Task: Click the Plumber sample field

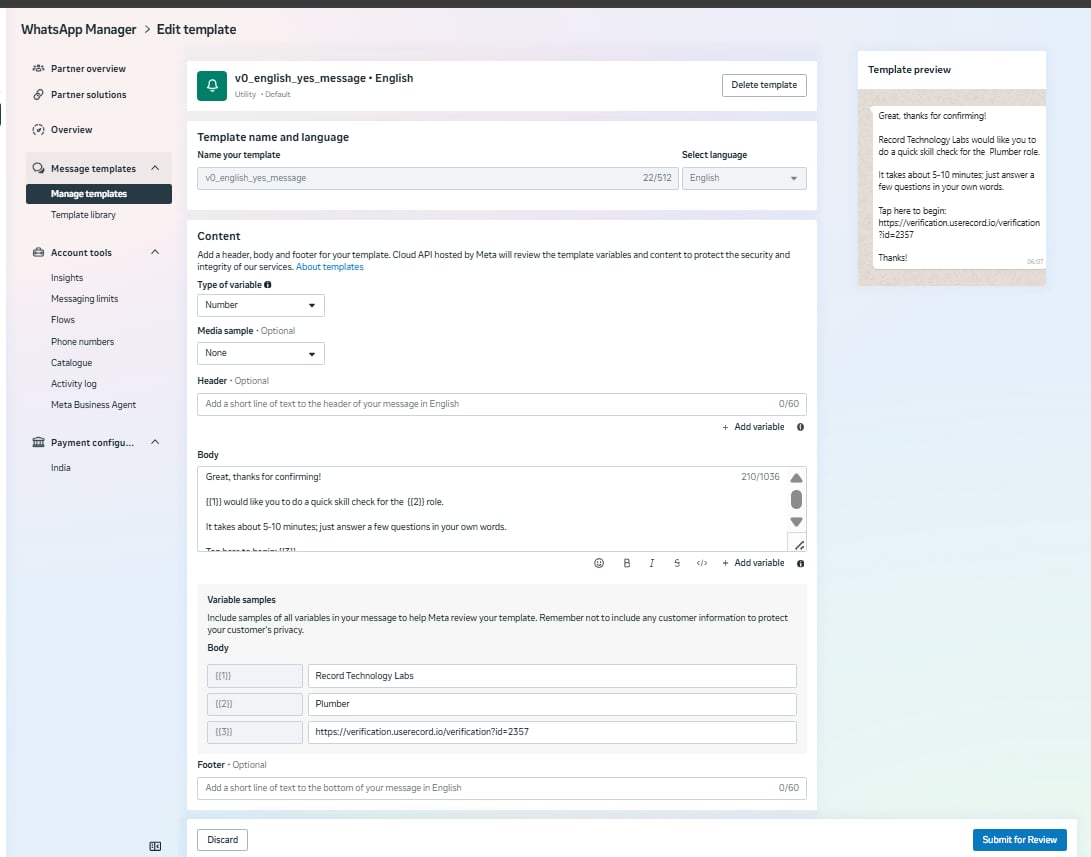Action: pos(552,704)
